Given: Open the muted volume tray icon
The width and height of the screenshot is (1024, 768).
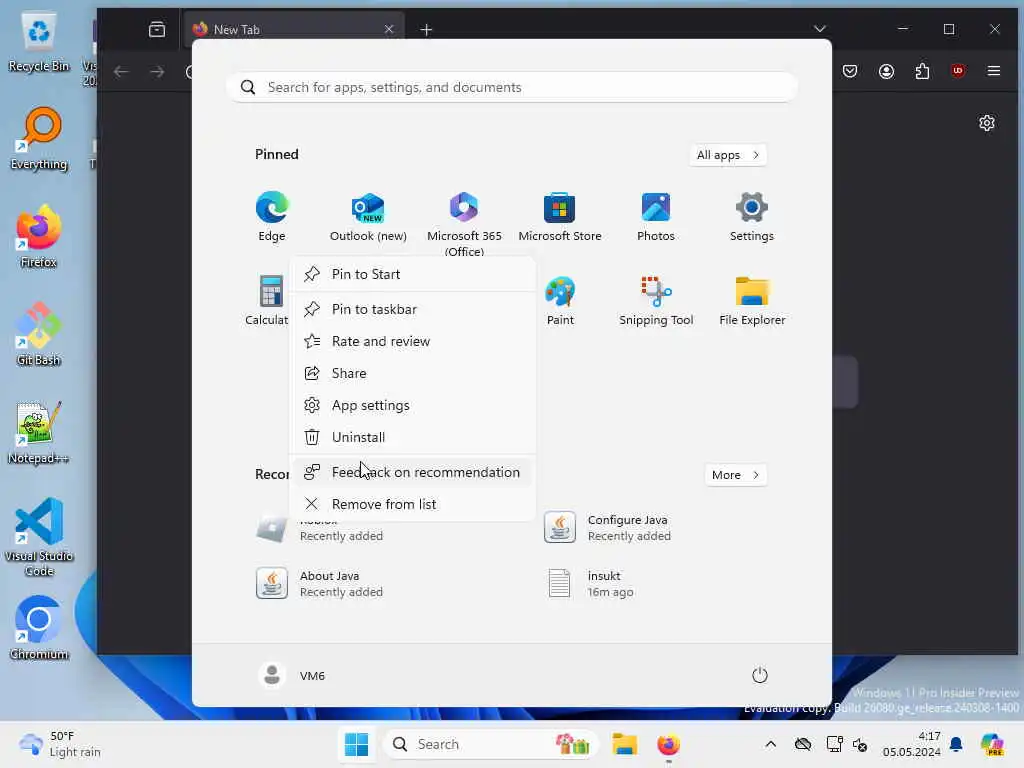Looking at the screenshot, I should [861, 744].
